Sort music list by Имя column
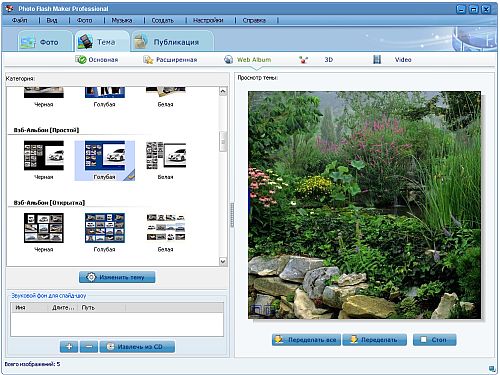The image size is (500, 375). pos(30,307)
